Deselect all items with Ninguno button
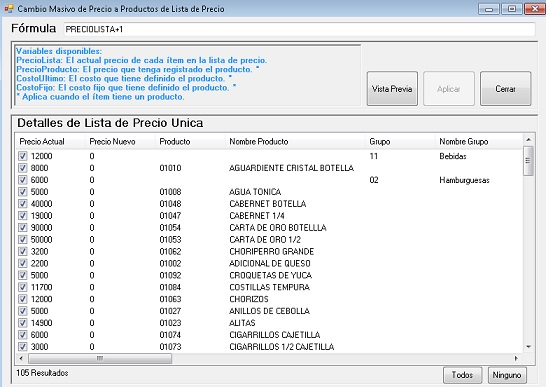The width and height of the screenshot is (546, 387). click(x=507, y=375)
